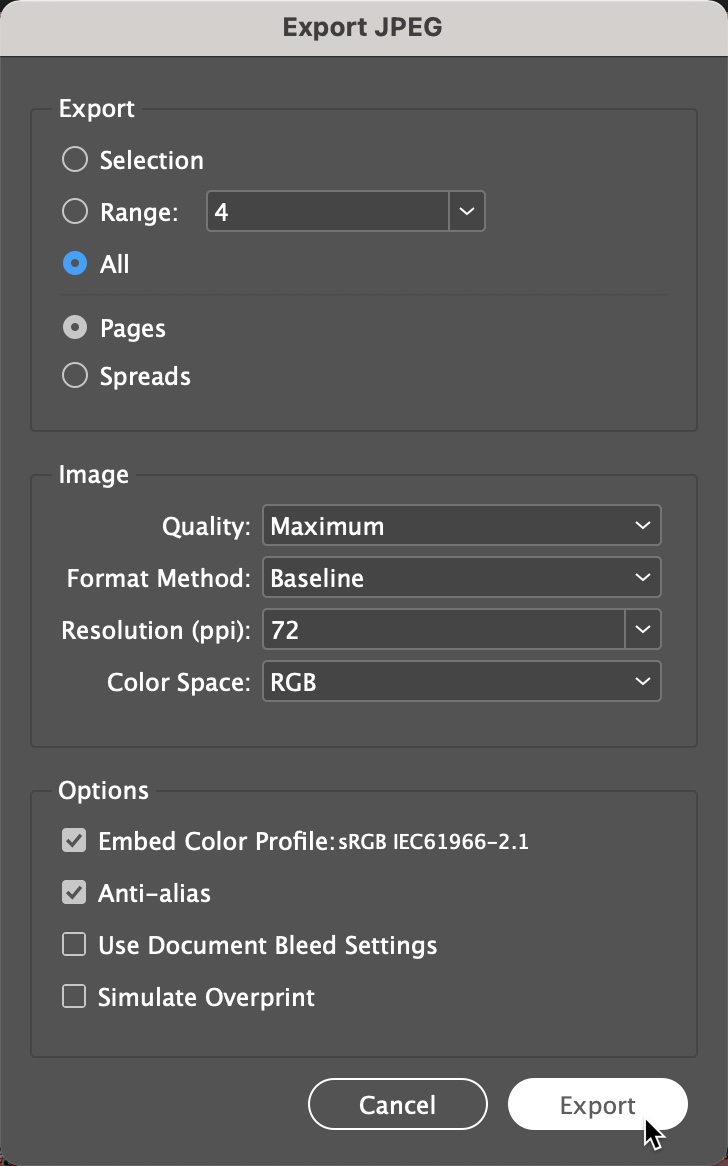The width and height of the screenshot is (728, 1166).
Task: Click the Range page number field
Action: (x=328, y=211)
